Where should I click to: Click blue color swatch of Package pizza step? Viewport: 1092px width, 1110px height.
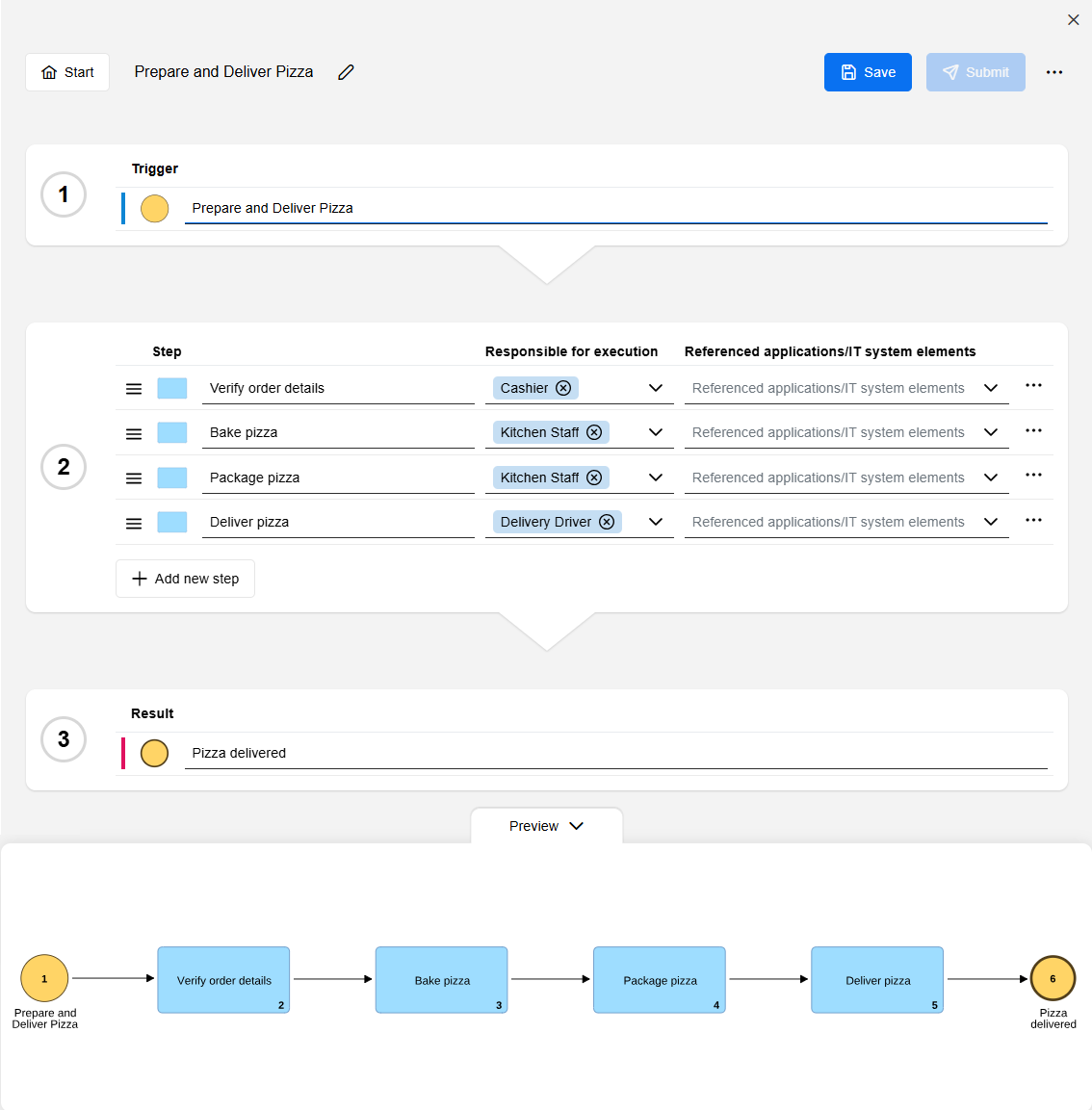coord(172,478)
